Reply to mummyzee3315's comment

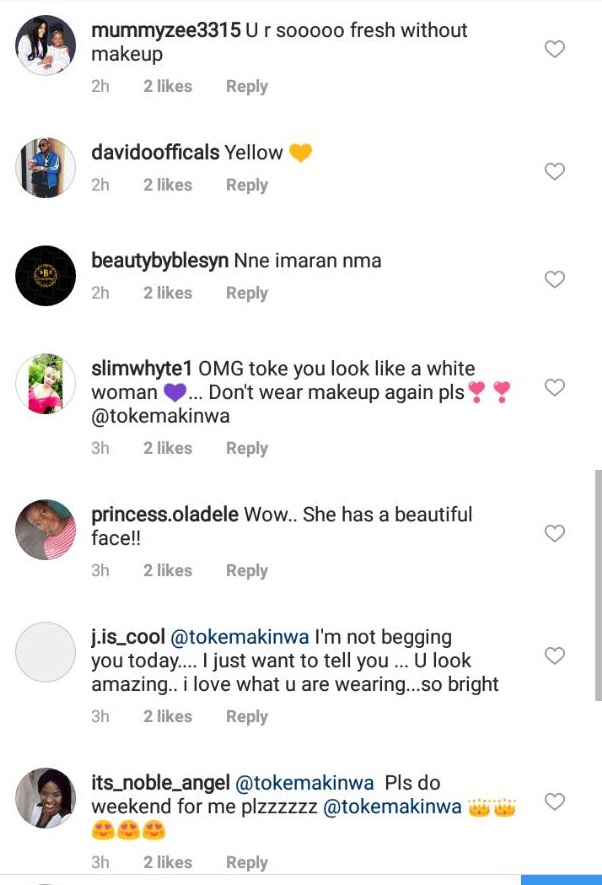pyautogui.click(x=246, y=87)
